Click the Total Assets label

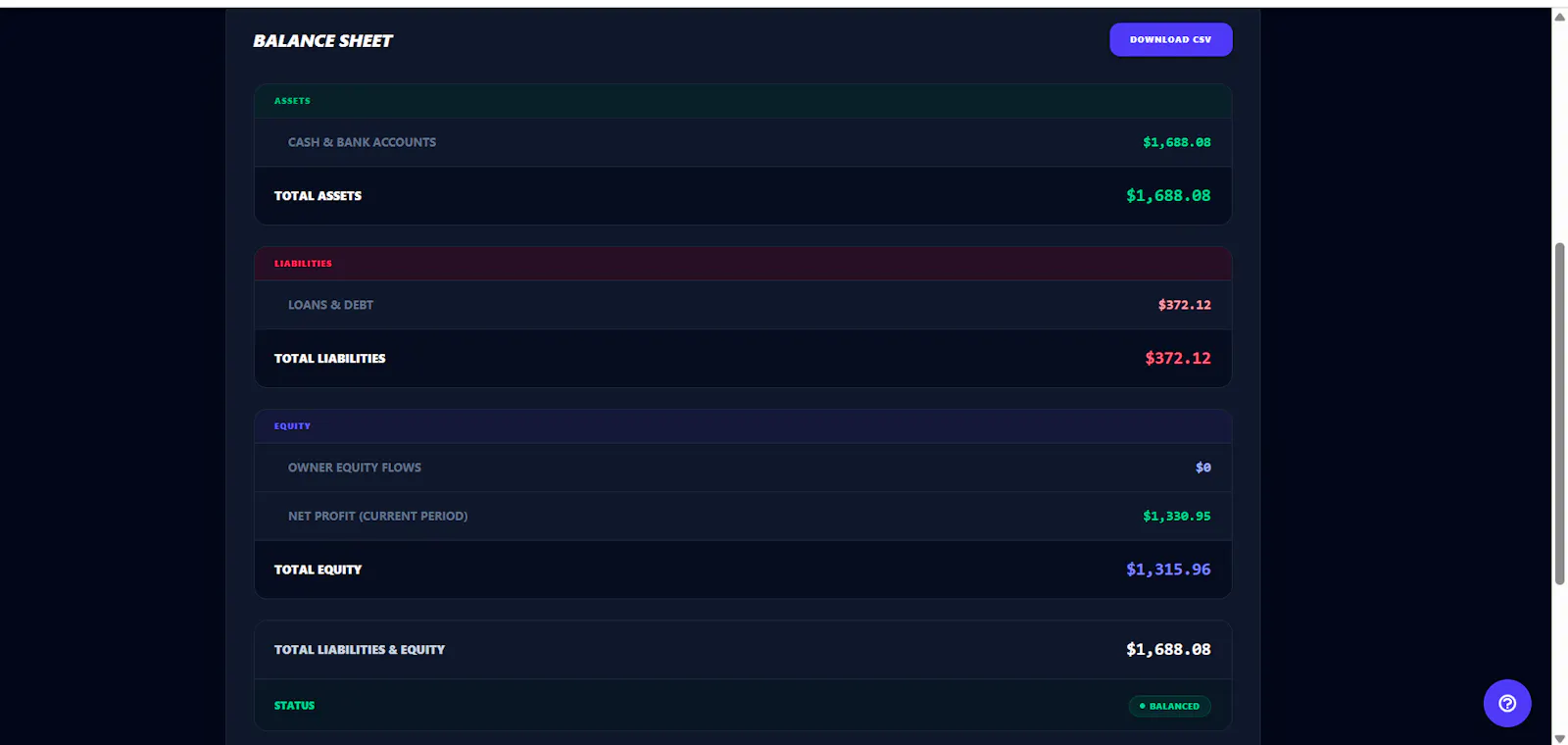click(x=318, y=196)
